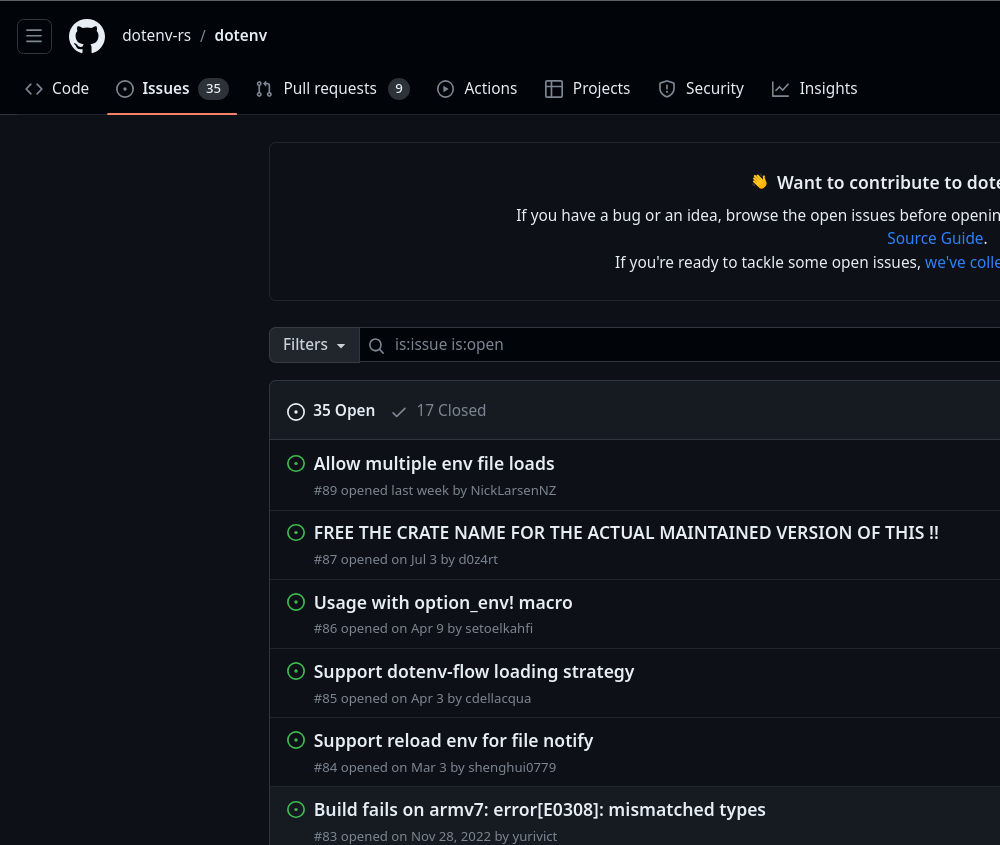
Task: Open the "FREE THE CRATE NAME" issue
Action: (626, 533)
